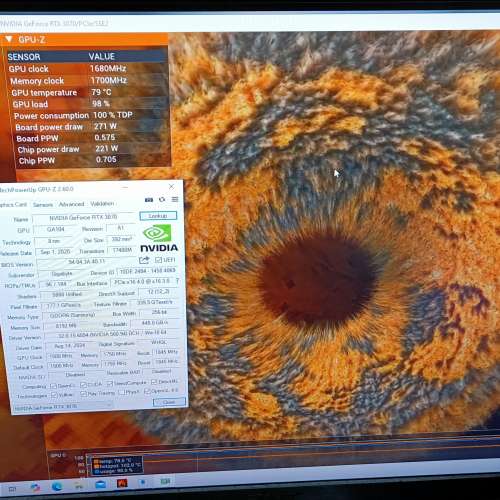Click the Device ID field

[x=147, y=271]
